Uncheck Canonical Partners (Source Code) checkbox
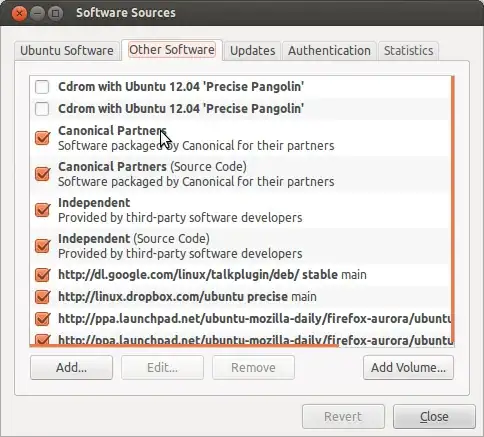Image resolution: width=484 pixels, height=437 pixels. coord(42,174)
